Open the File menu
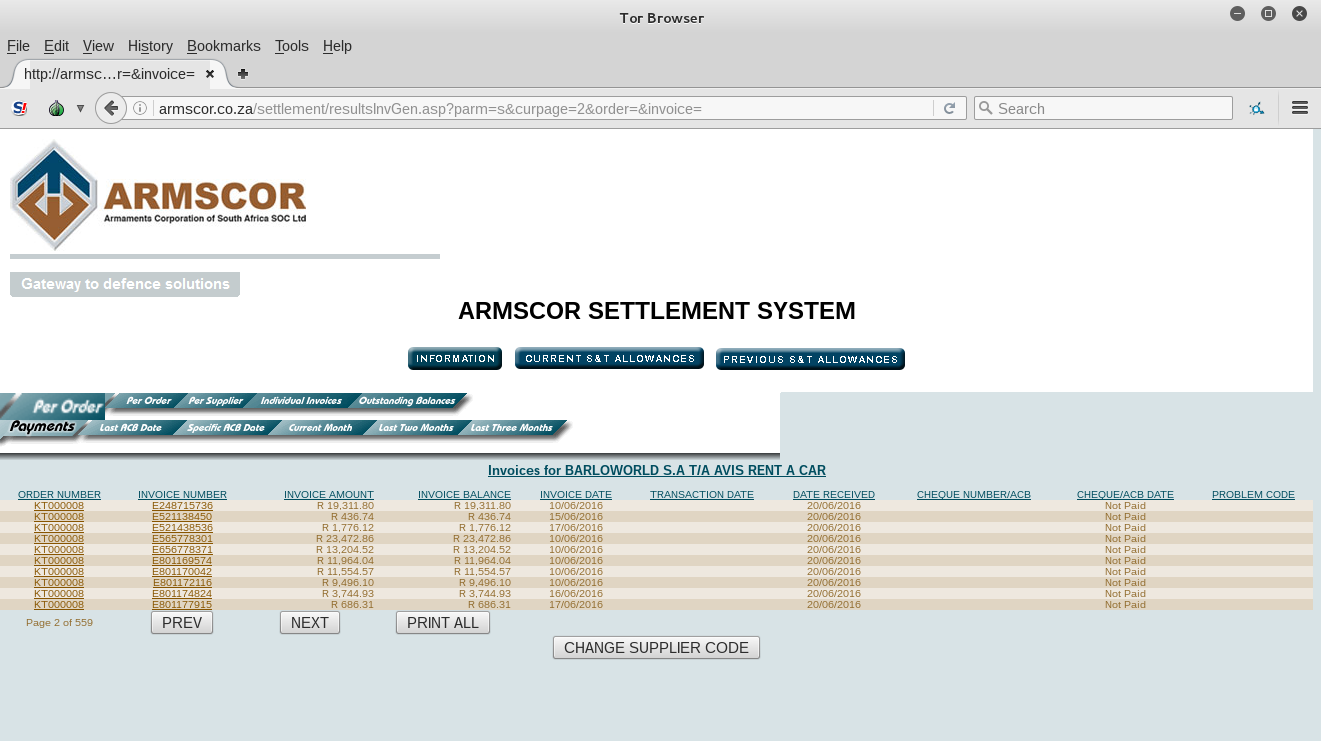This screenshot has width=1321, height=741. tap(18, 46)
